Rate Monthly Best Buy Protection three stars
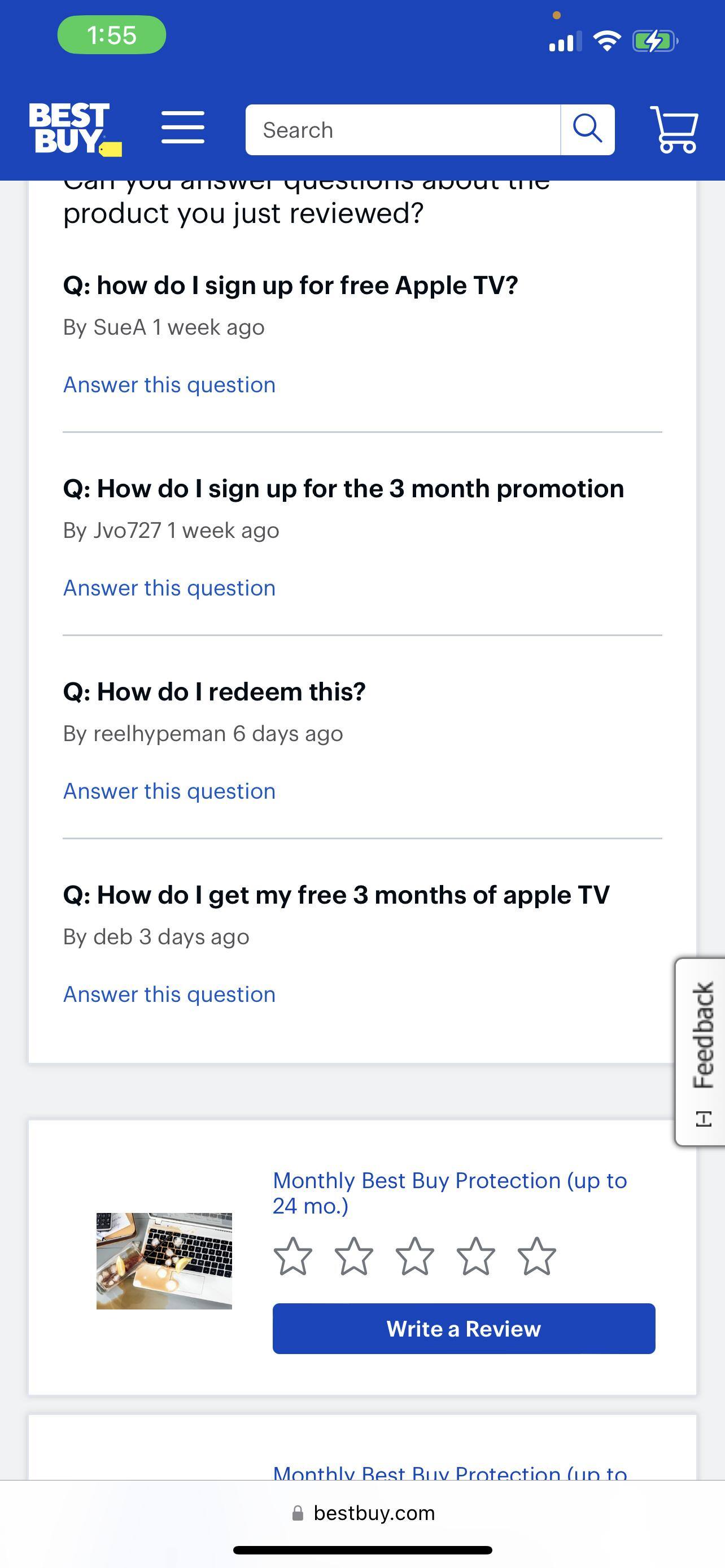 (415, 1255)
